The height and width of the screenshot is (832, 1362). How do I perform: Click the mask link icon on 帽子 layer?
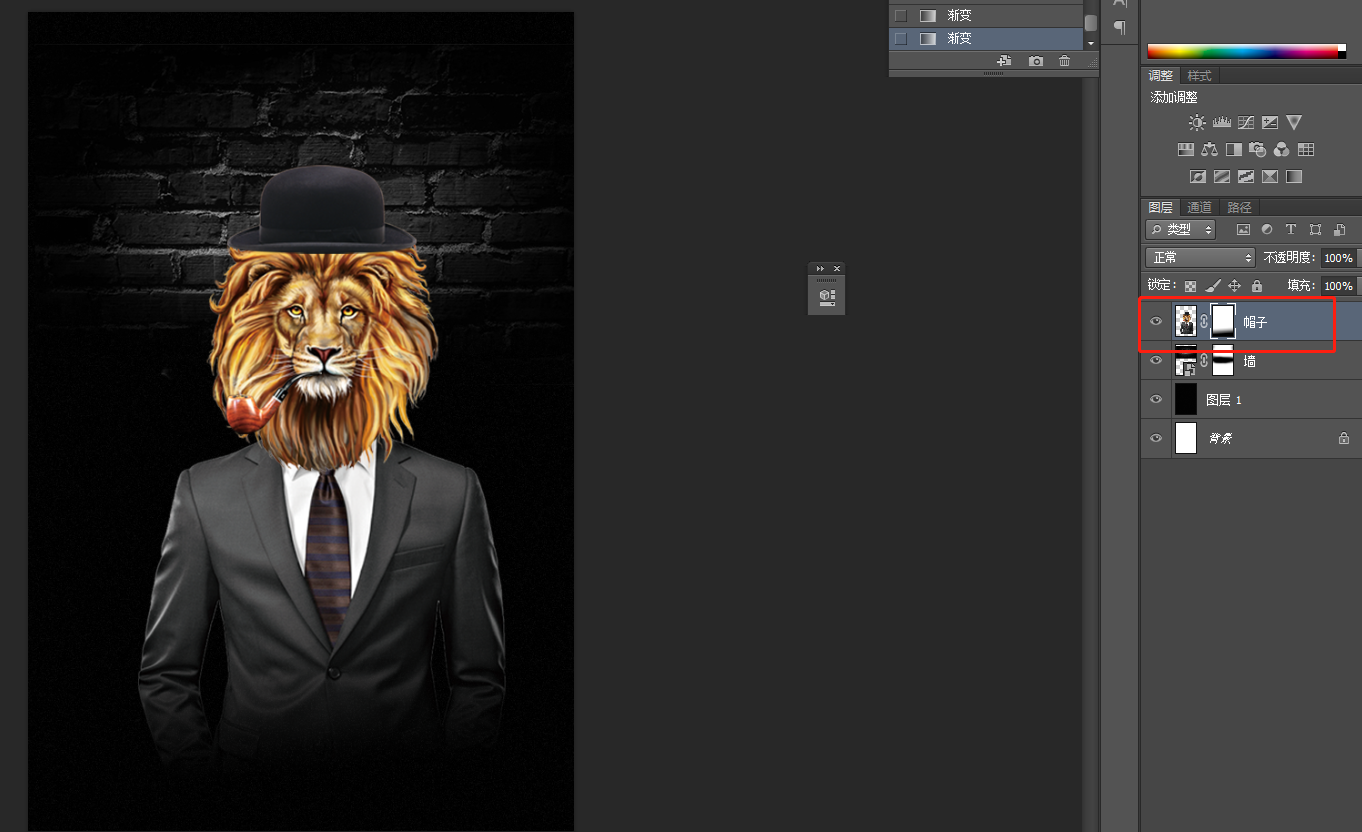1204,322
